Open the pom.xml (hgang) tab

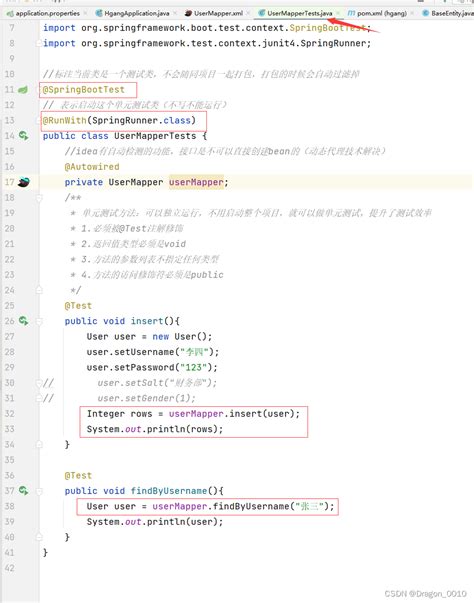377,13
